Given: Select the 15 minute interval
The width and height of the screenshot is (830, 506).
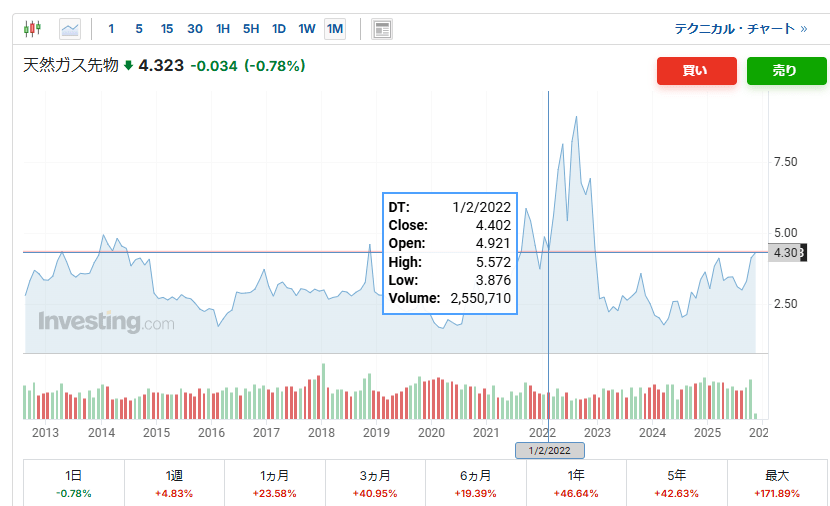Looking at the screenshot, I should [166, 29].
